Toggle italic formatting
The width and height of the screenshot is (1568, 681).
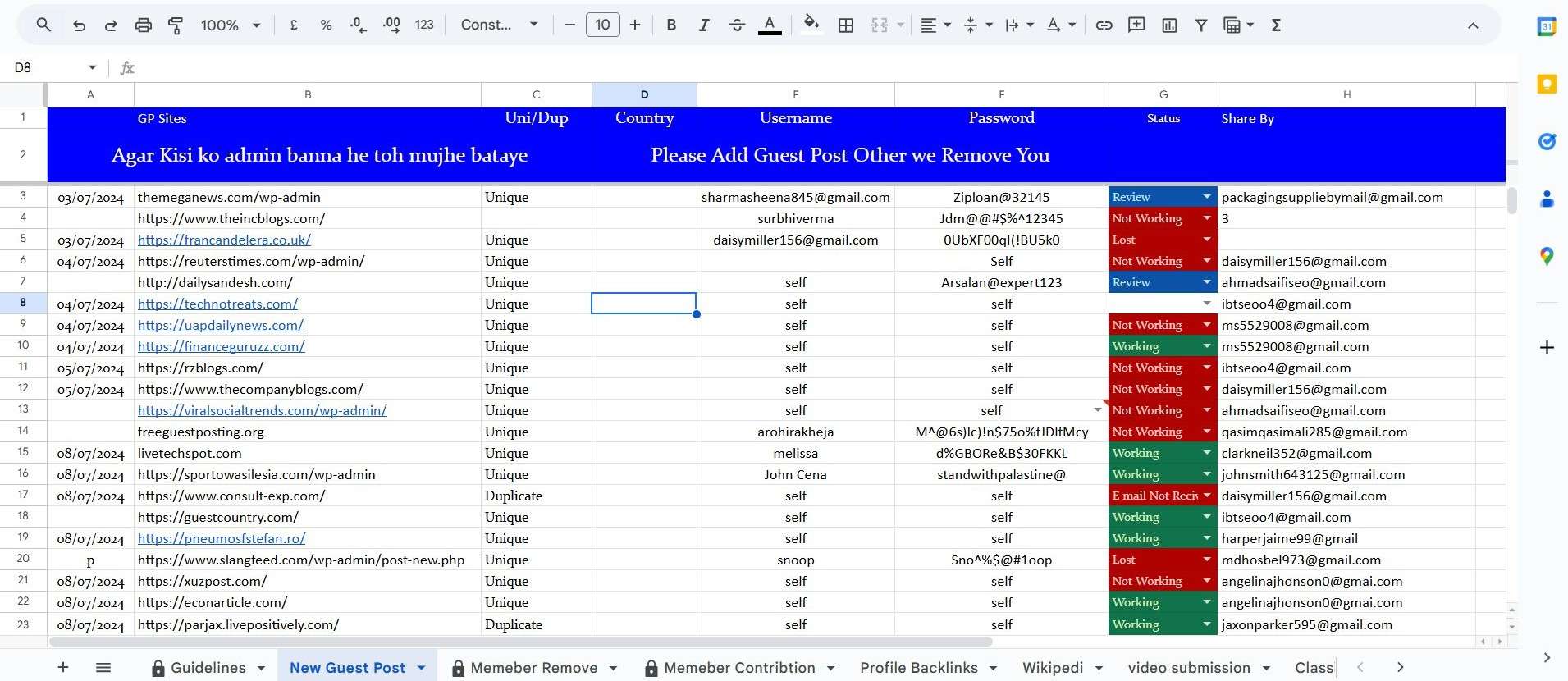point(703,25)
